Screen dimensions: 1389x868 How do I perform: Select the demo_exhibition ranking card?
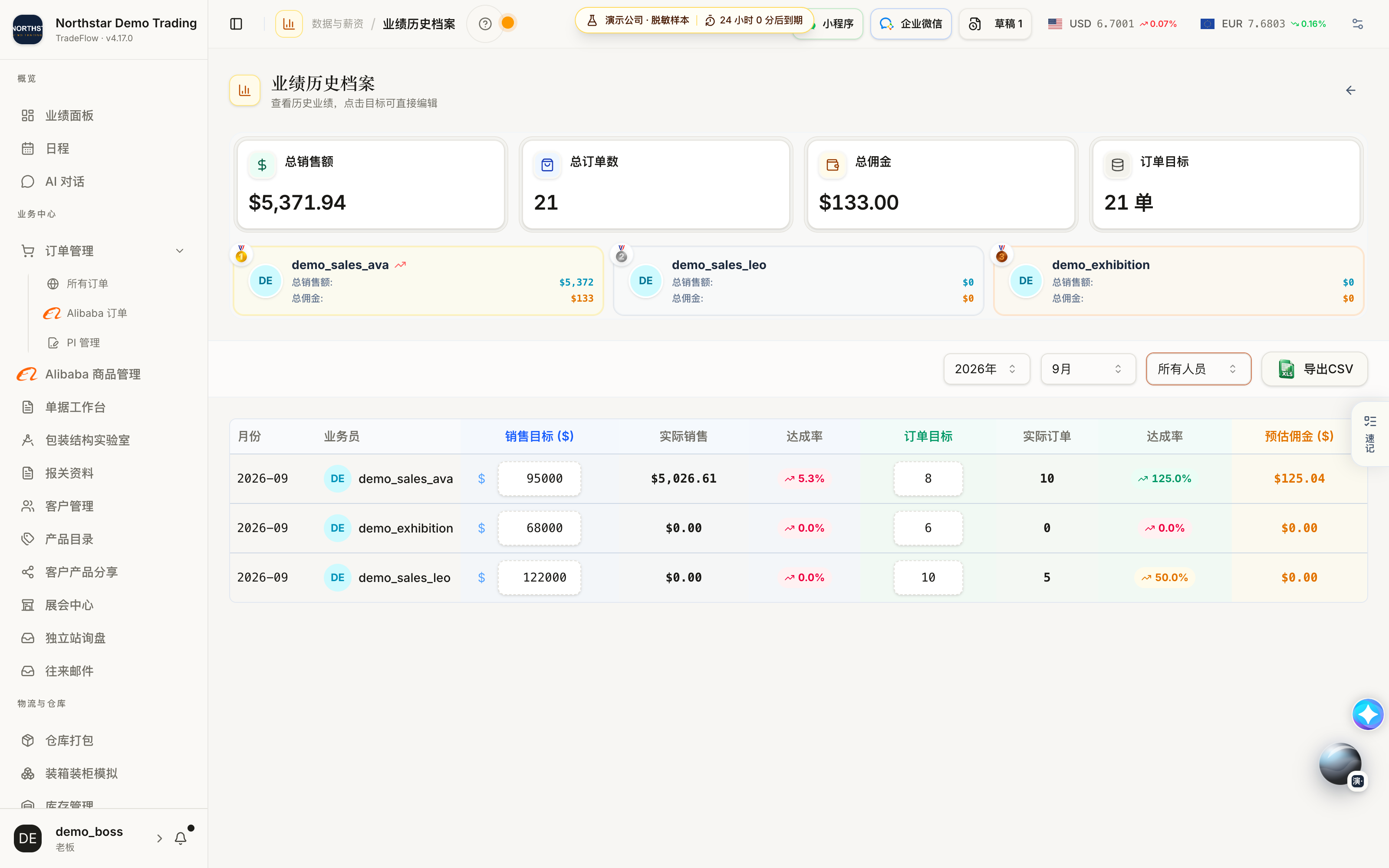pos(1178,281)
